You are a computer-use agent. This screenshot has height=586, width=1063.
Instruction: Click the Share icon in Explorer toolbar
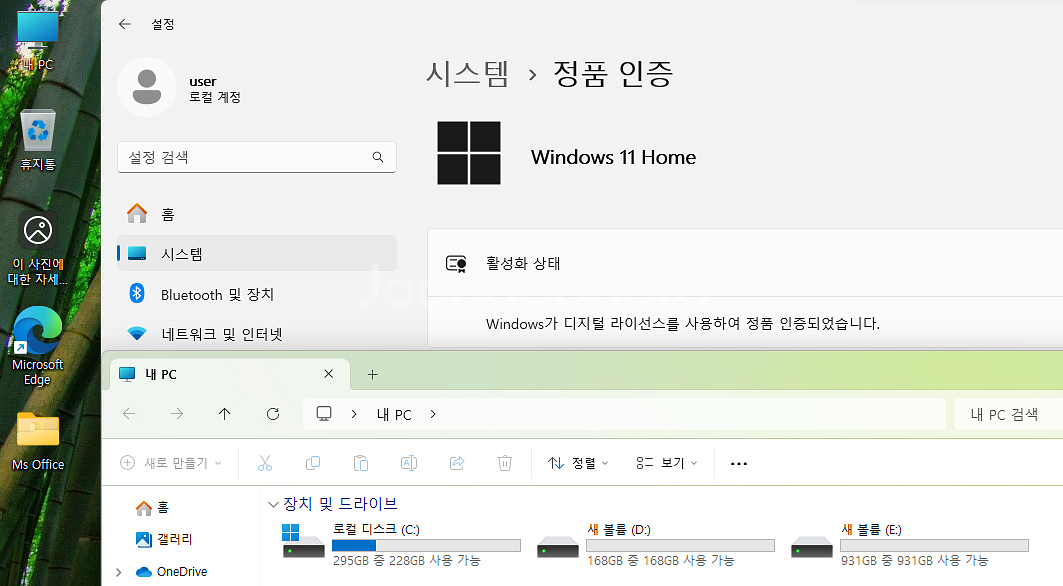(457, 463)
